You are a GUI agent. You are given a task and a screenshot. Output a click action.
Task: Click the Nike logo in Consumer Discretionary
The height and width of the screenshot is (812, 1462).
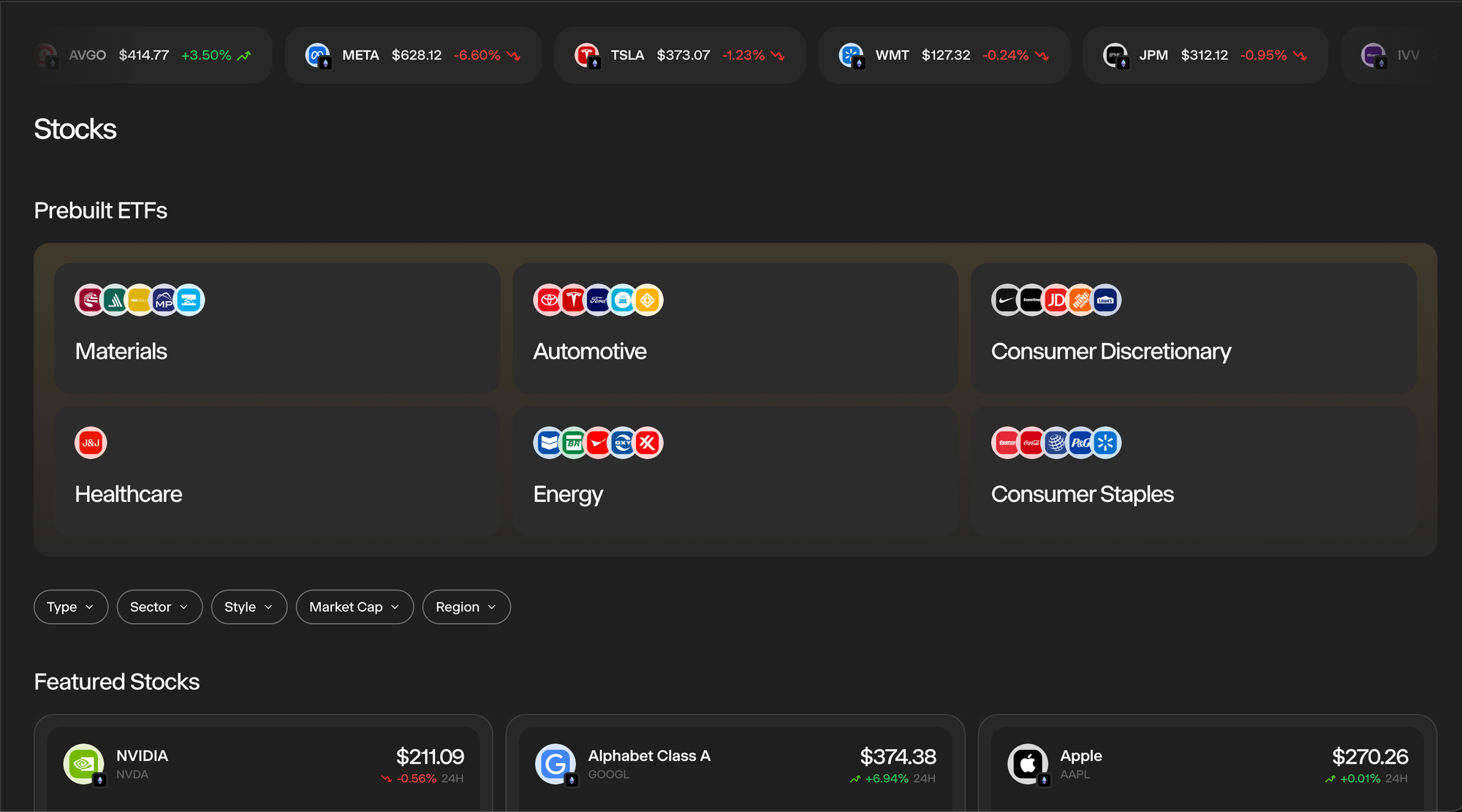(x=1007, y=300)
